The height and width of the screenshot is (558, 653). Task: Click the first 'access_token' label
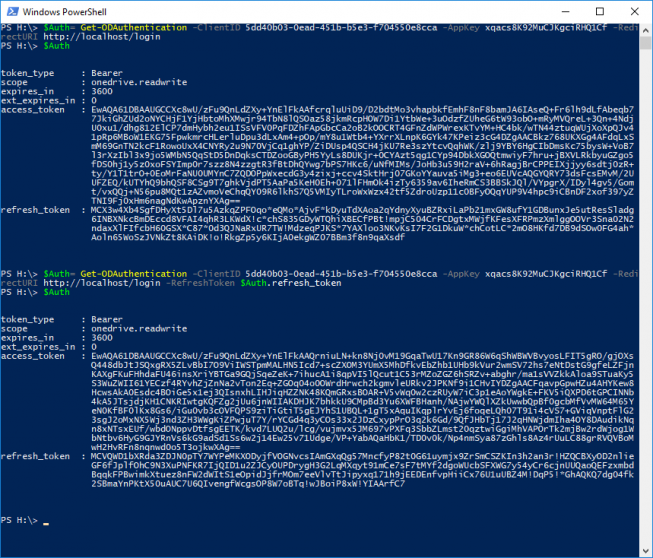pos(33,110)
